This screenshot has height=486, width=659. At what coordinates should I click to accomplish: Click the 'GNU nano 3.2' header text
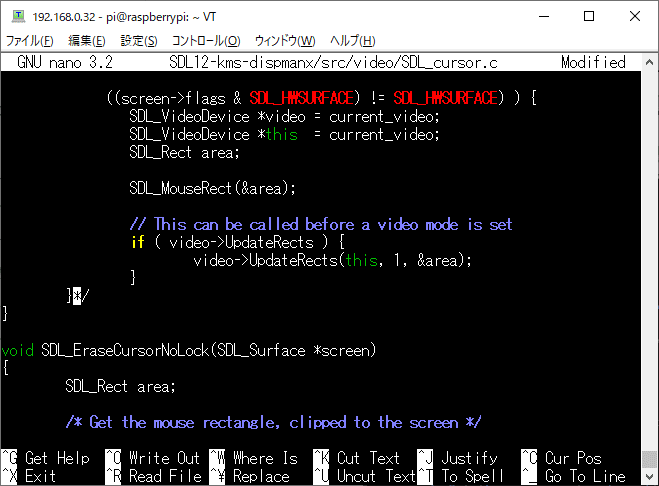pyautogui.click(x=65, y=62)
